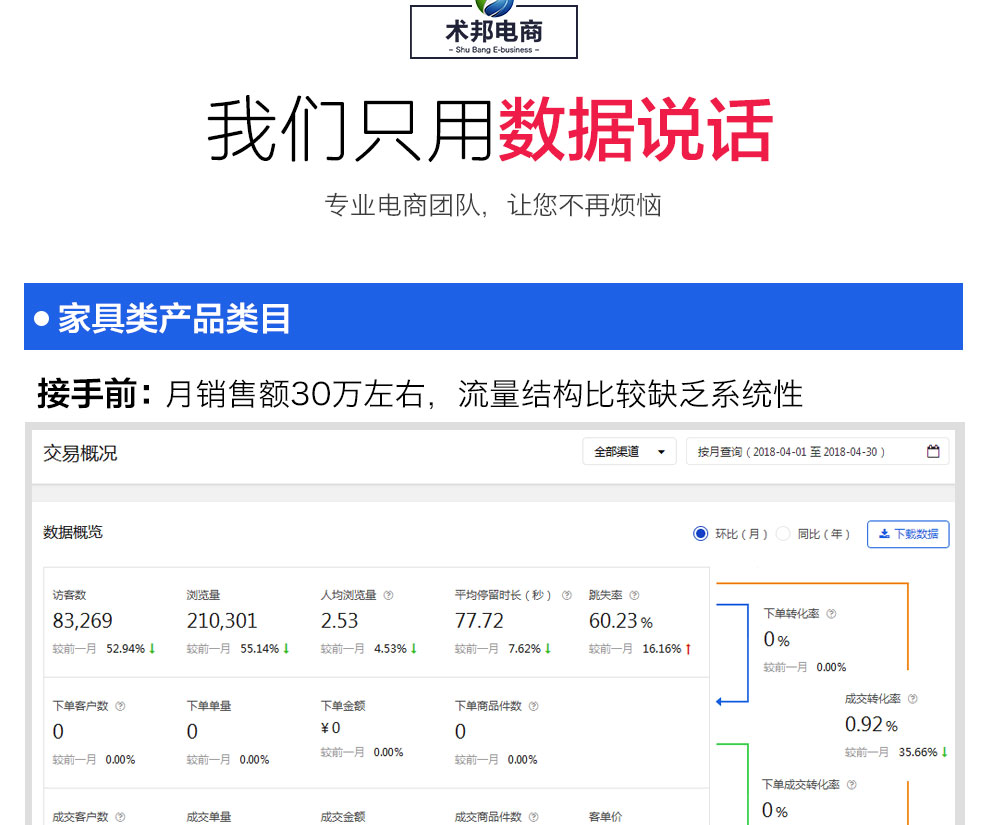Click the 术邦电商 logo at top
The image size is (990, 825).
click(x=494, y=29)
